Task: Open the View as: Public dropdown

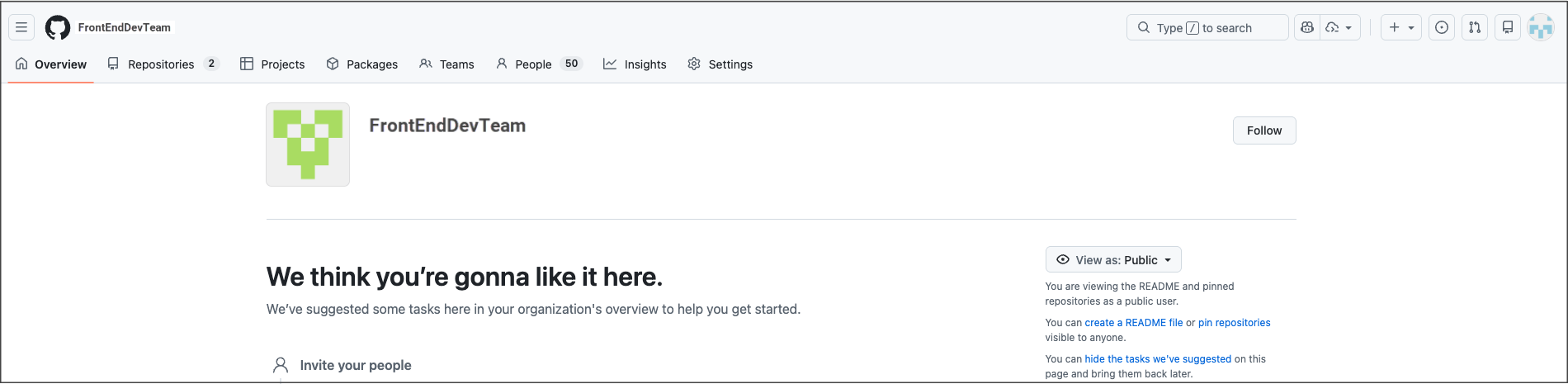Action: coord(1113,259)
